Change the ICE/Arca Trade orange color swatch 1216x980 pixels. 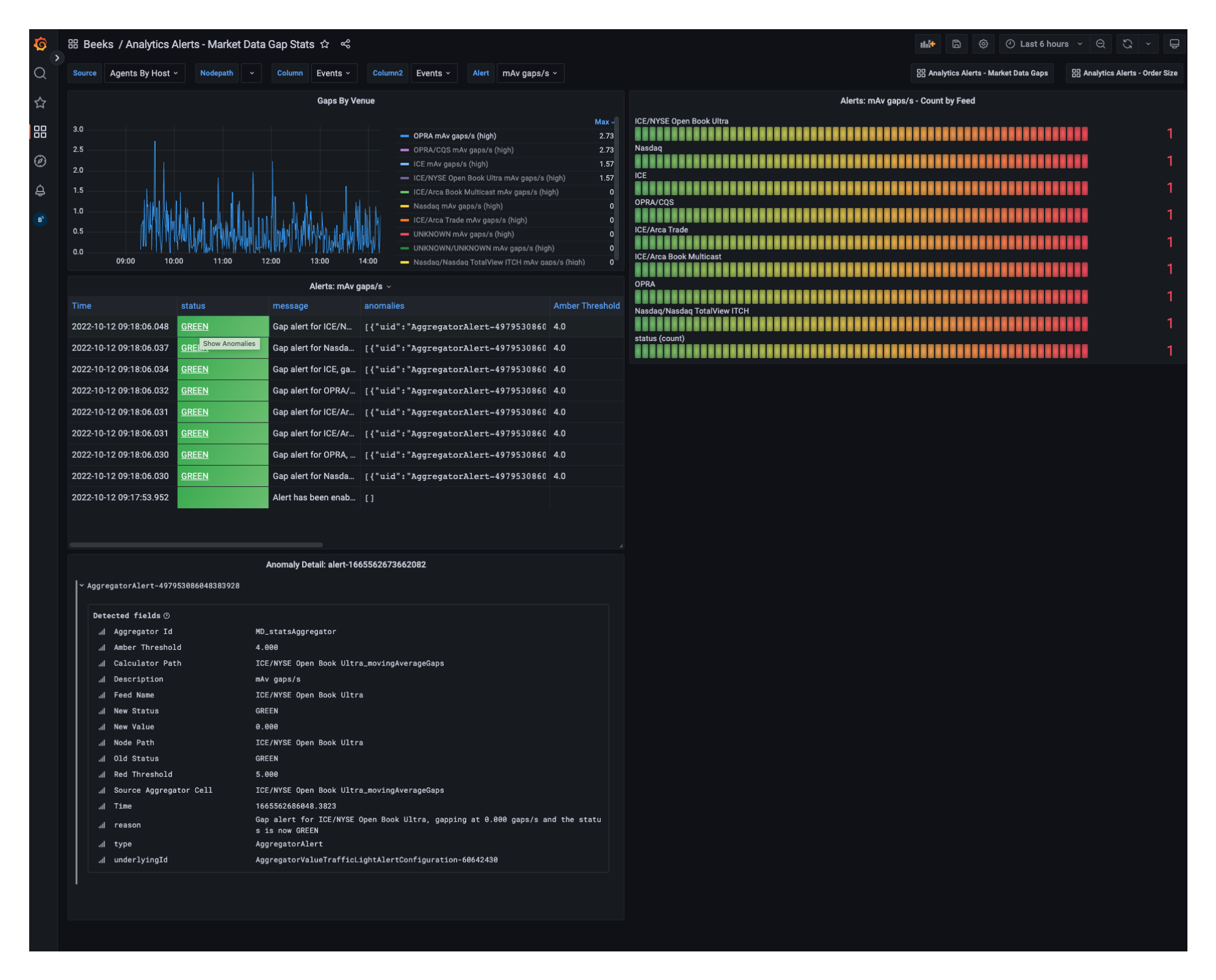coord(404,220)
